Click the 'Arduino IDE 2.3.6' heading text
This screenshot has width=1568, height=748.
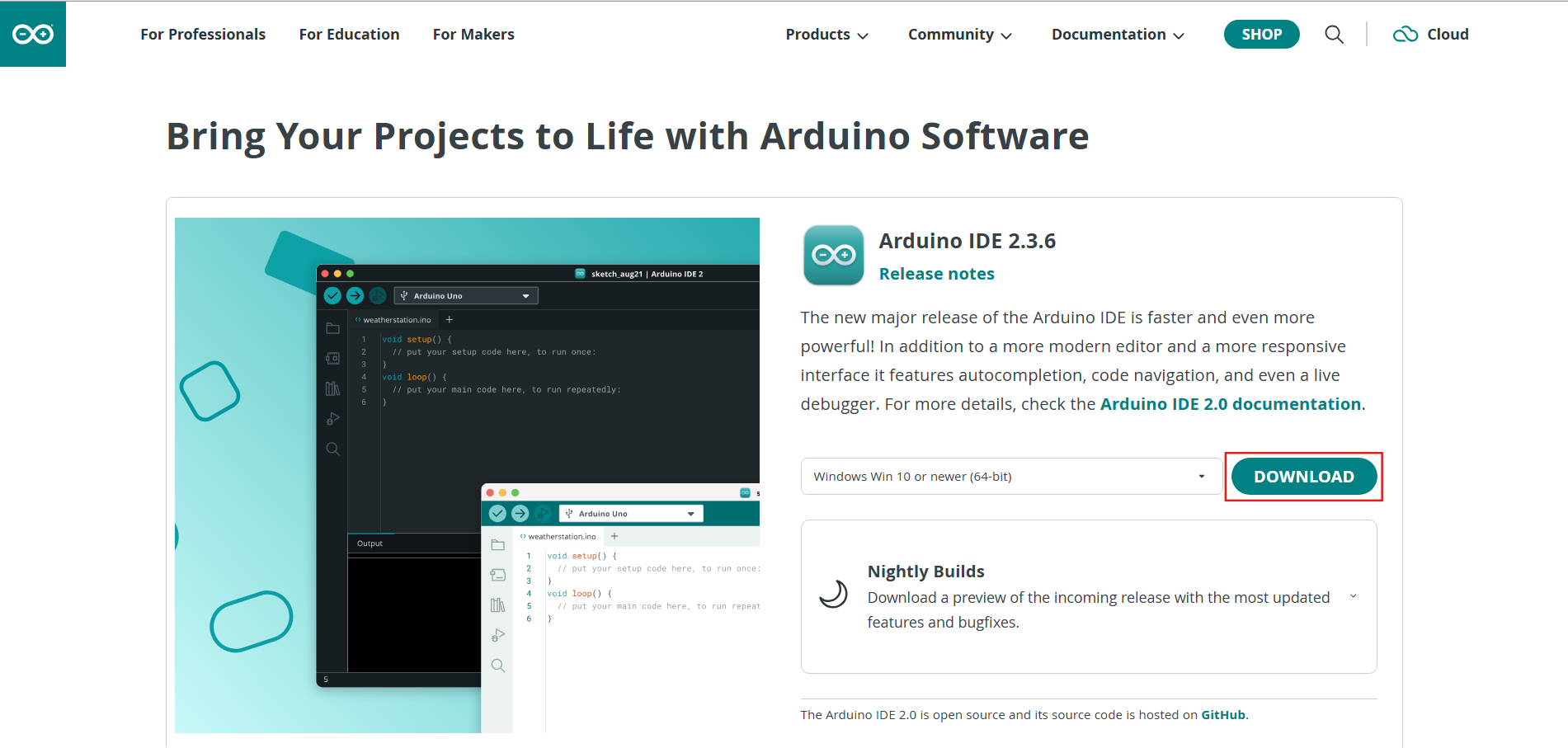point(968,241)
